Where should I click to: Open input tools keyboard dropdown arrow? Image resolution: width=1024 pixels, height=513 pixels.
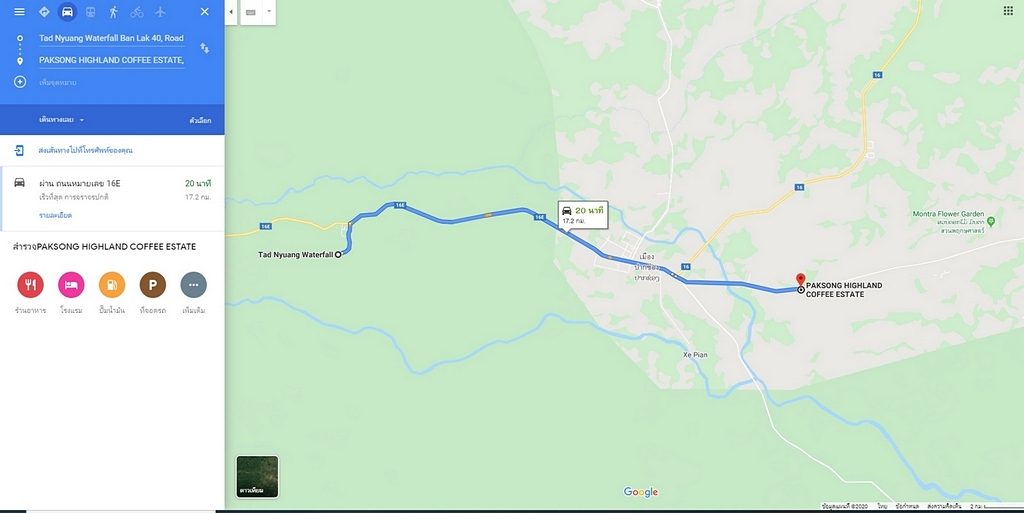[269, 12]
